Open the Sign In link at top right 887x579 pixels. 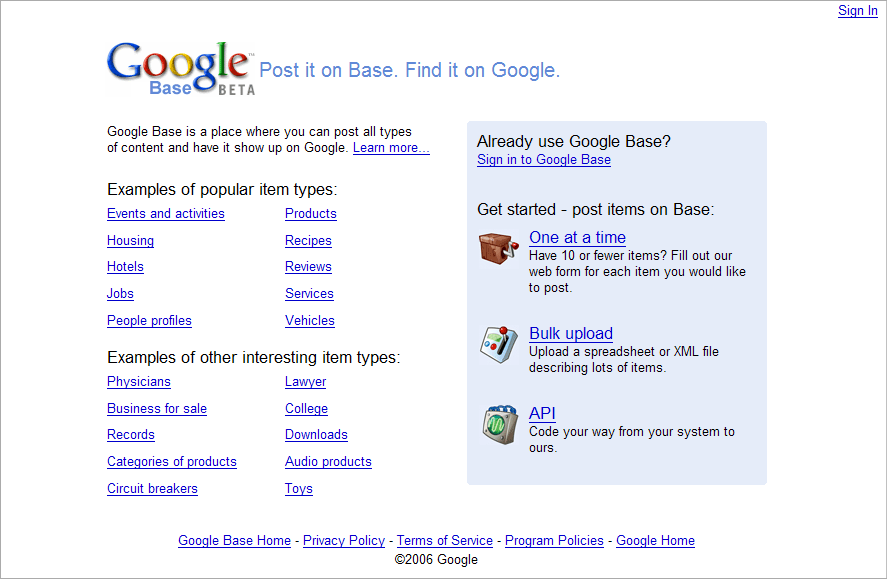(857, 11)
